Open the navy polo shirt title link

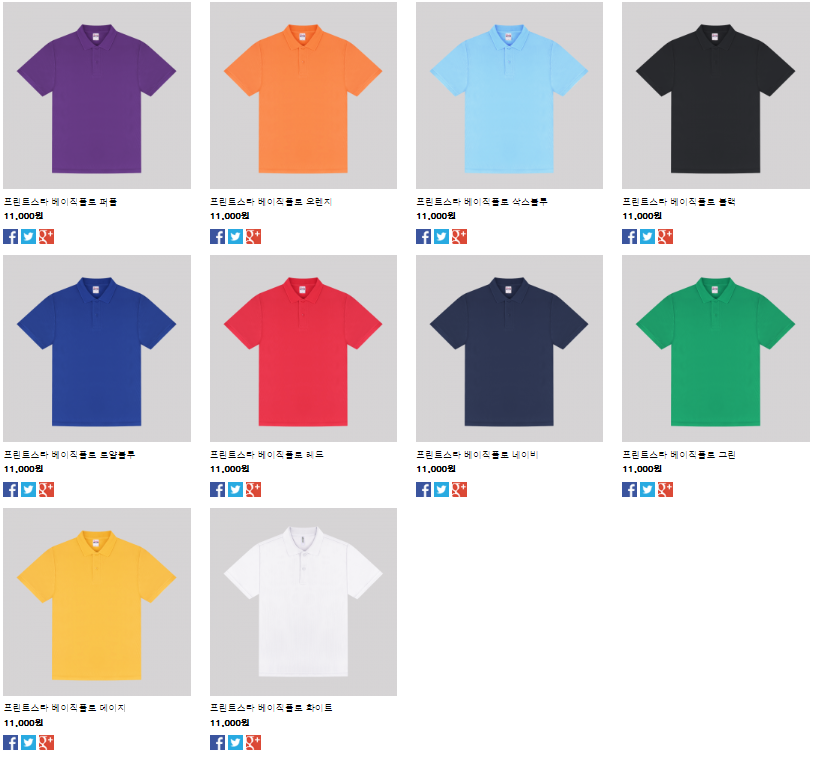coord(477,455)
